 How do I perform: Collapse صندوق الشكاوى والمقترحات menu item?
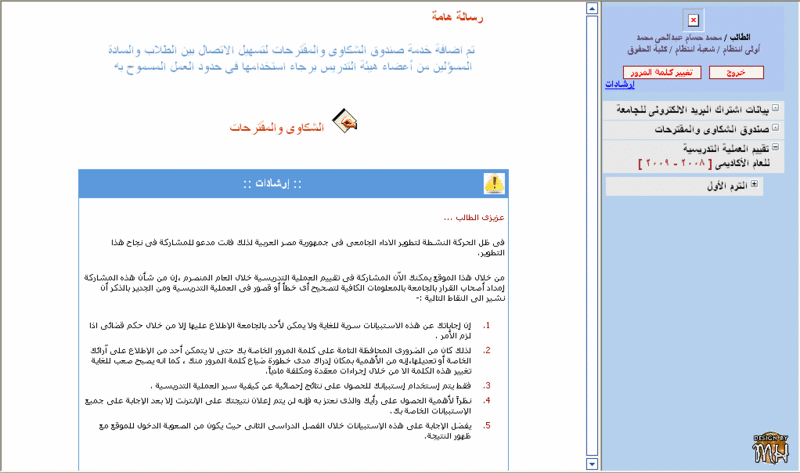[776, 127]
